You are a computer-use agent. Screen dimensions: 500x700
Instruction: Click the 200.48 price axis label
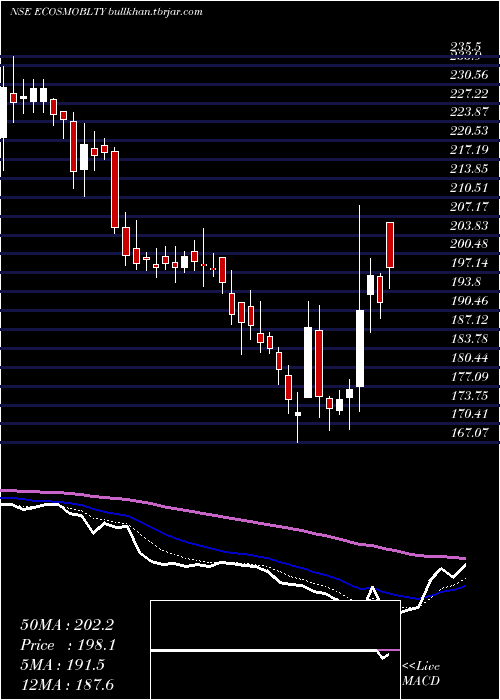468,245
